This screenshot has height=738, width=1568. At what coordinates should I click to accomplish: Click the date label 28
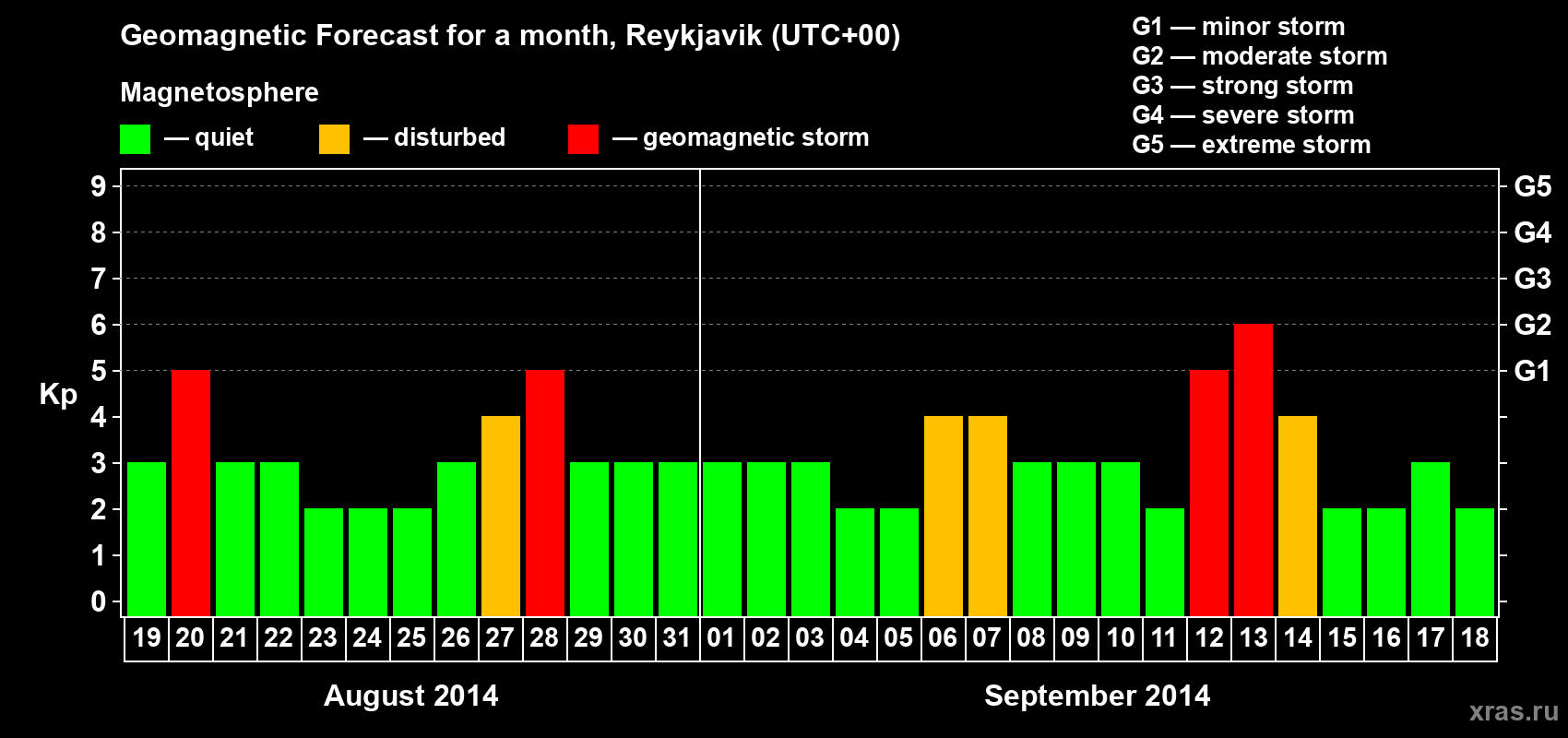544,637
